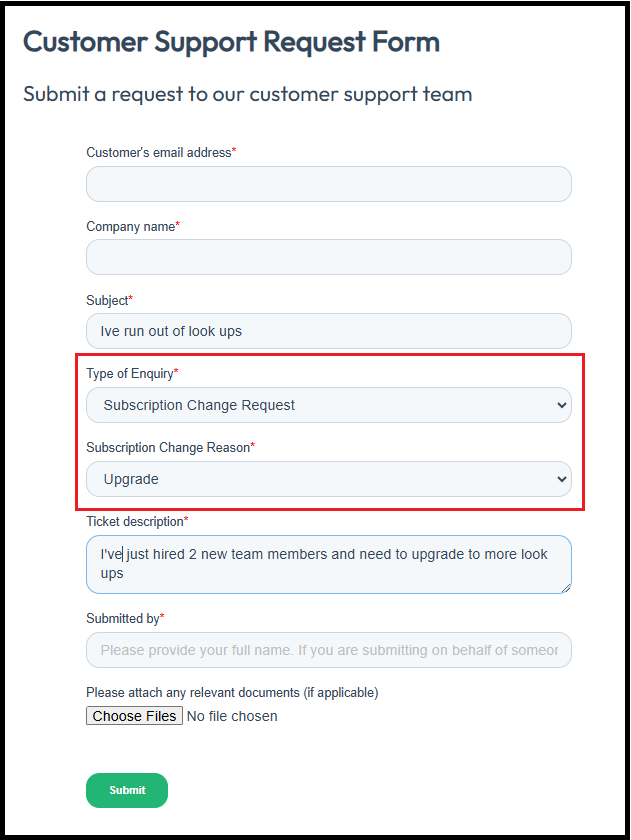This screenshot has width=631, height=840.
Task: Click the chevron arrow on Subscription Change Reason
Action: (561, 479)
